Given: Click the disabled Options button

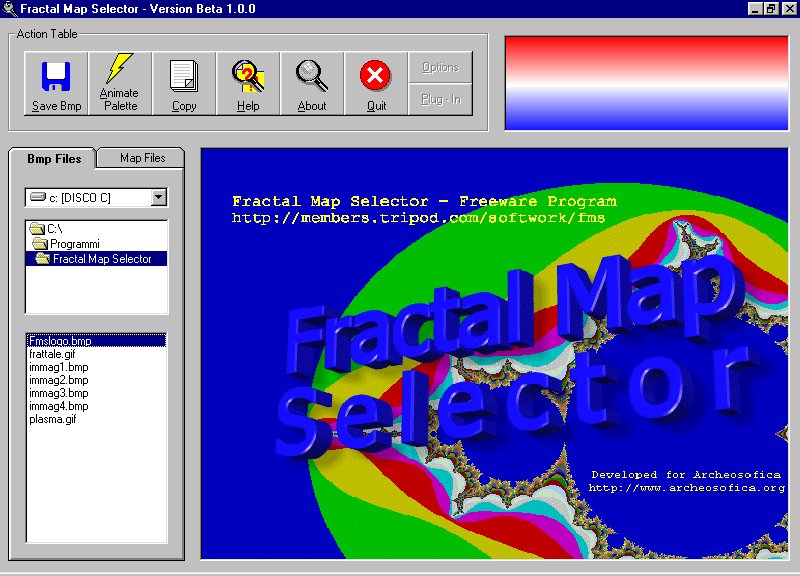Looking at the screenshot, I should (440, 67).
